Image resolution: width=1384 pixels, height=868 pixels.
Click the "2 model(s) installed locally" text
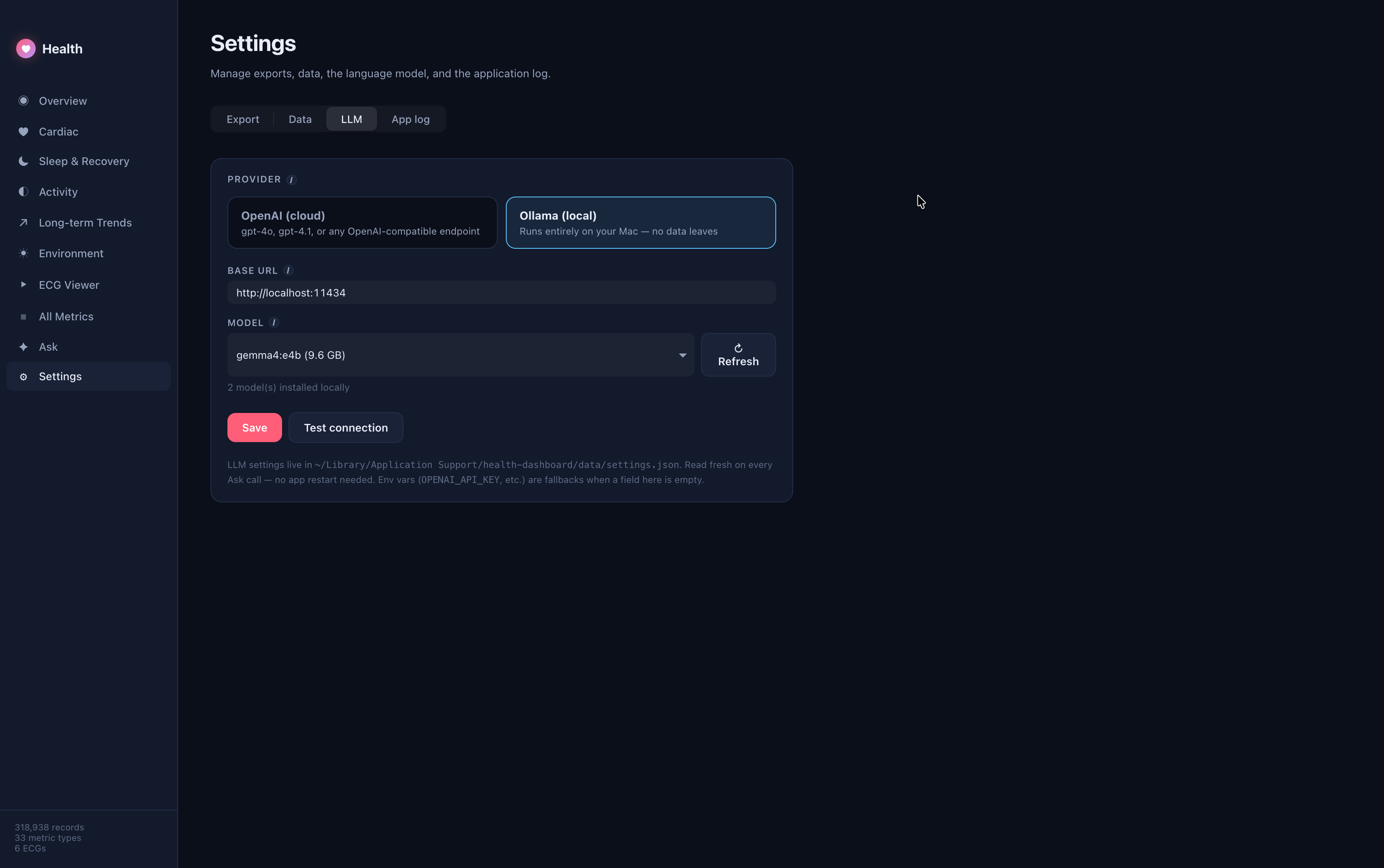pyautogui.click(x=288, y=387)
